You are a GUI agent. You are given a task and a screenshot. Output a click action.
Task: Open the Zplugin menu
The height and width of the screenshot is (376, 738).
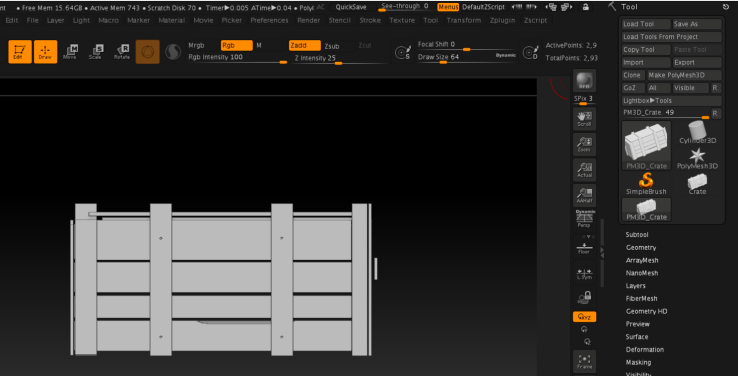point(502,20)
